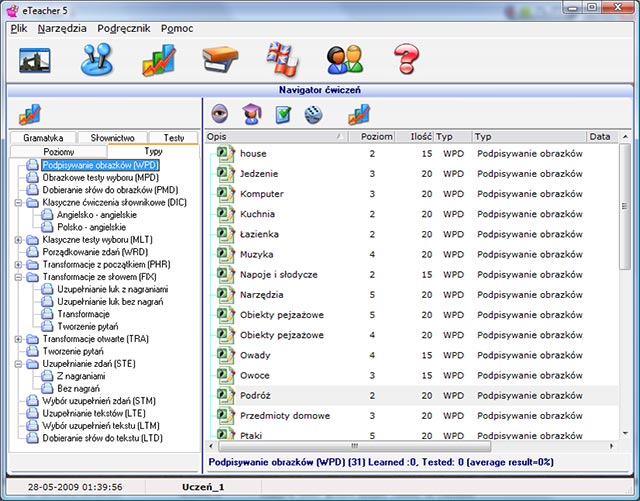Click the British flag toolbar icon
640x501 pixels.
click(x=282, y=60)
